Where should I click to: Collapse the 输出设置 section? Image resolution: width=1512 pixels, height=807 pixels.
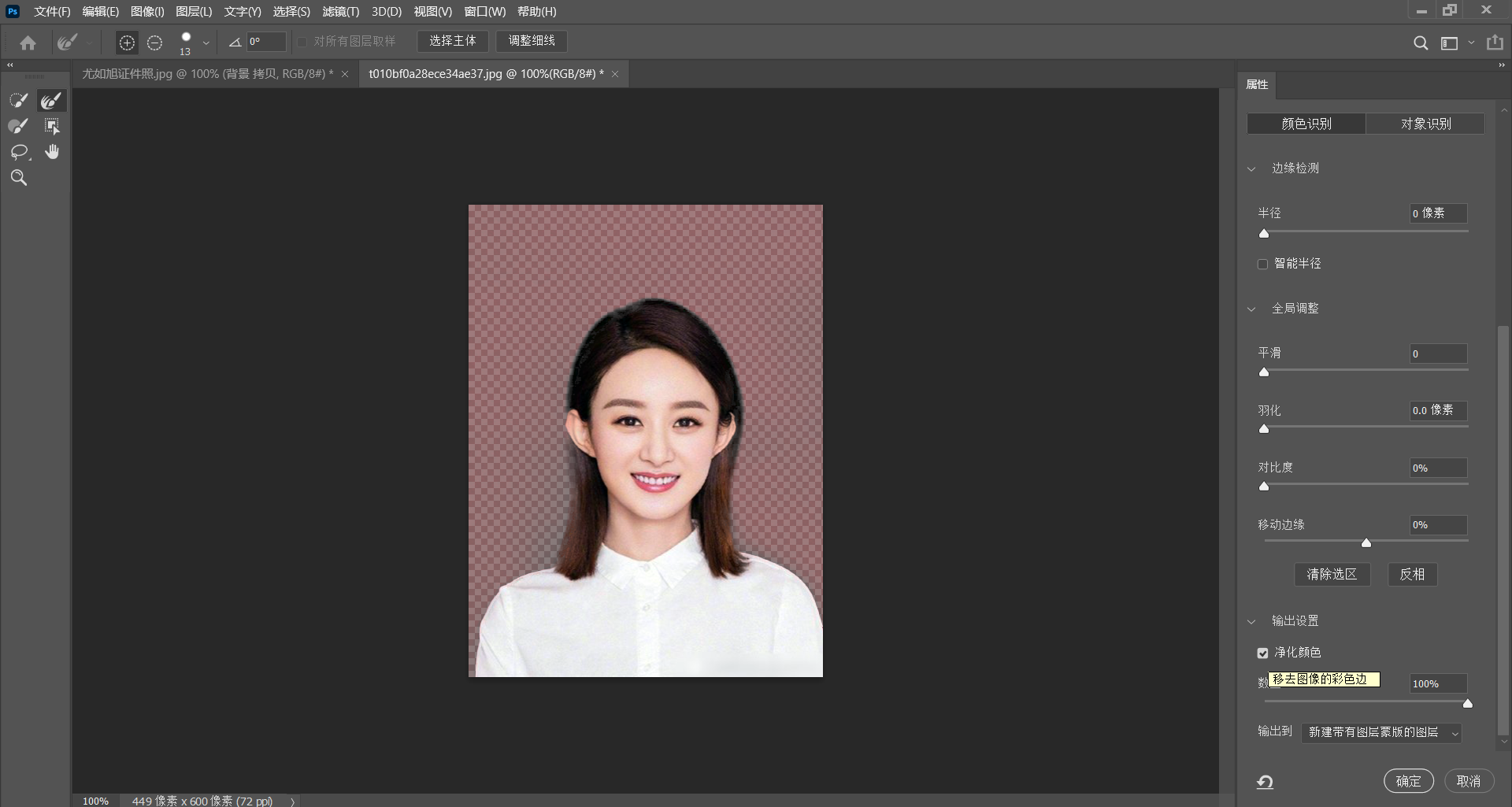[1251, 622]
